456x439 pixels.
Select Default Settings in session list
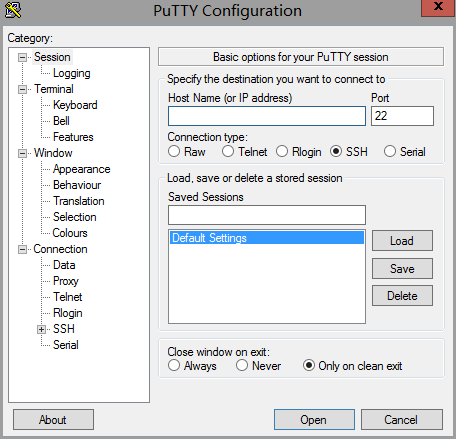tap(267, 238)
